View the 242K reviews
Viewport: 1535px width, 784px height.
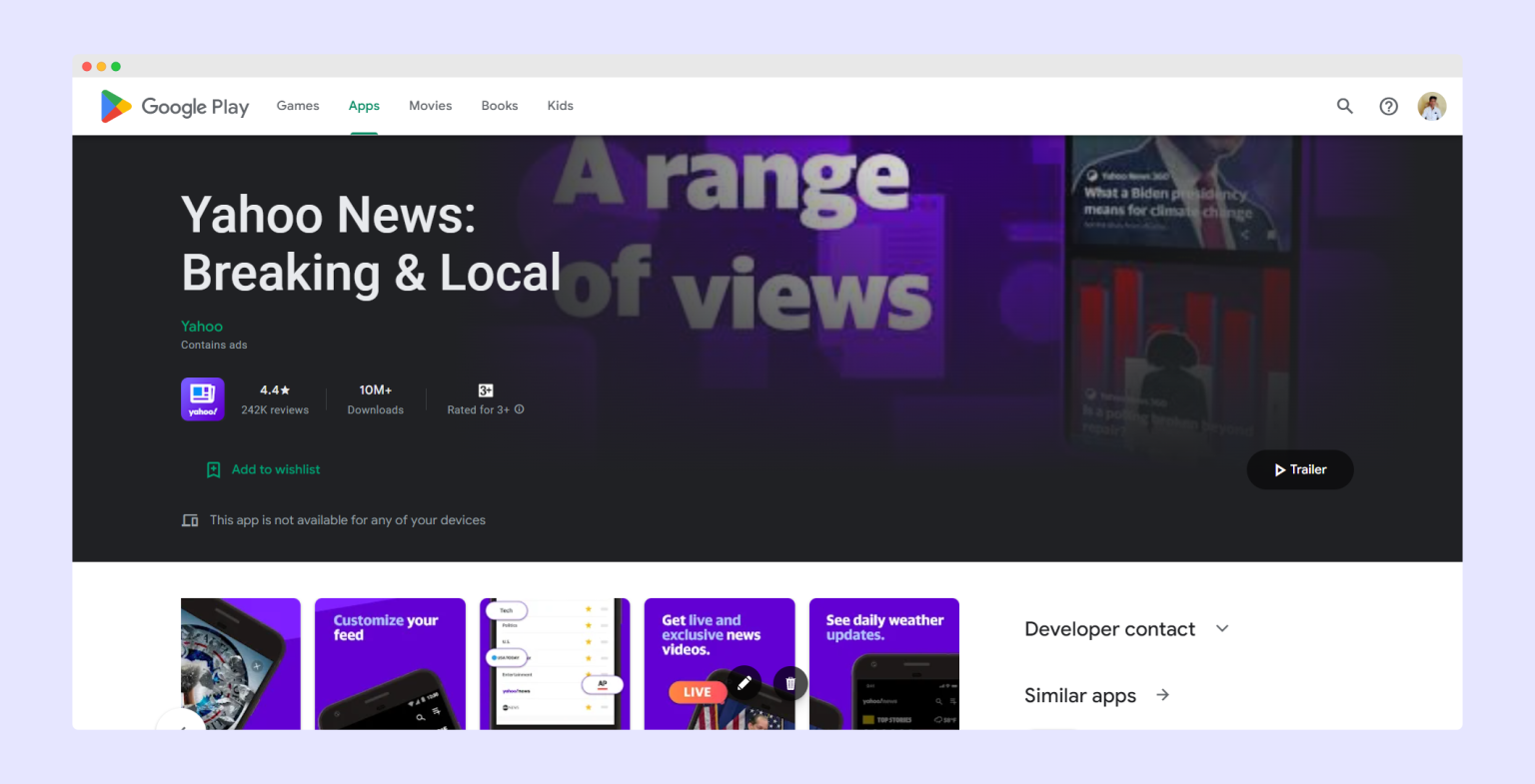(x=275, y=409)
